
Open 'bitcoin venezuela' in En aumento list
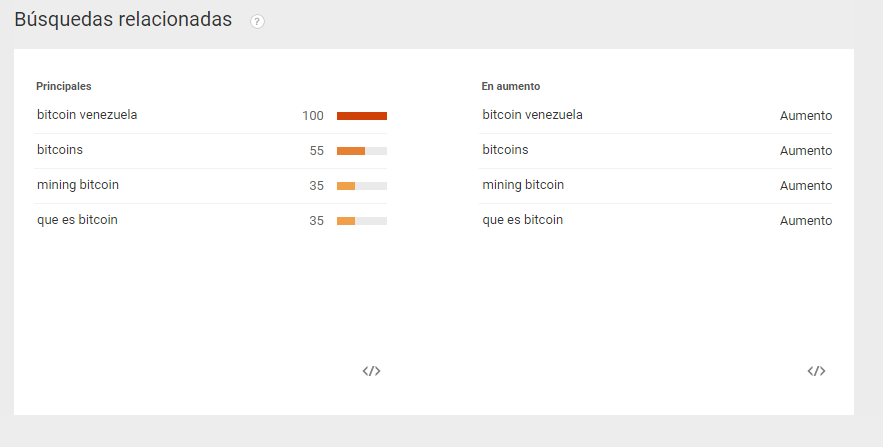pos(533,115)
